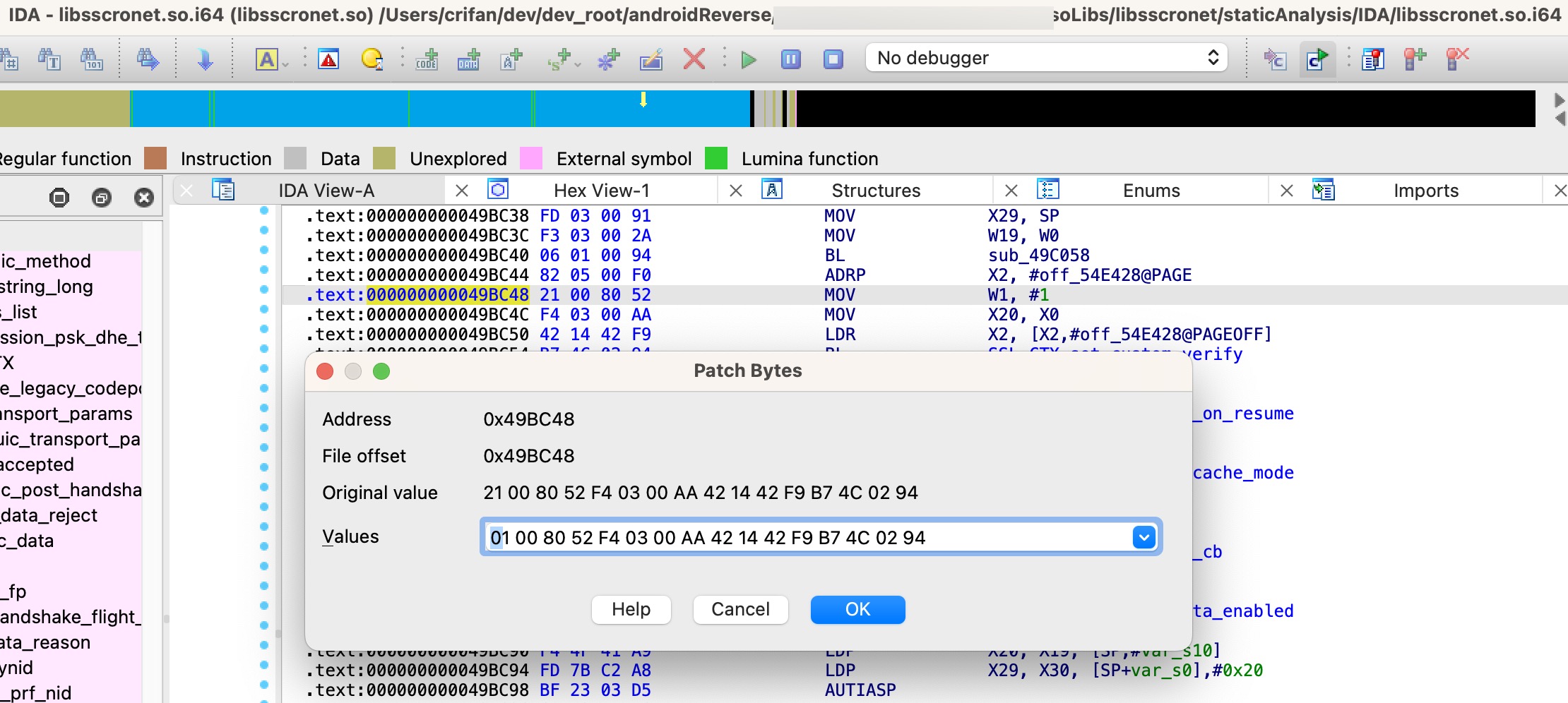This screenshot has width=1568, height=703.
Task: Click 'sub_49C058' operand in disassembly
Action: [x=1038, y=256]
